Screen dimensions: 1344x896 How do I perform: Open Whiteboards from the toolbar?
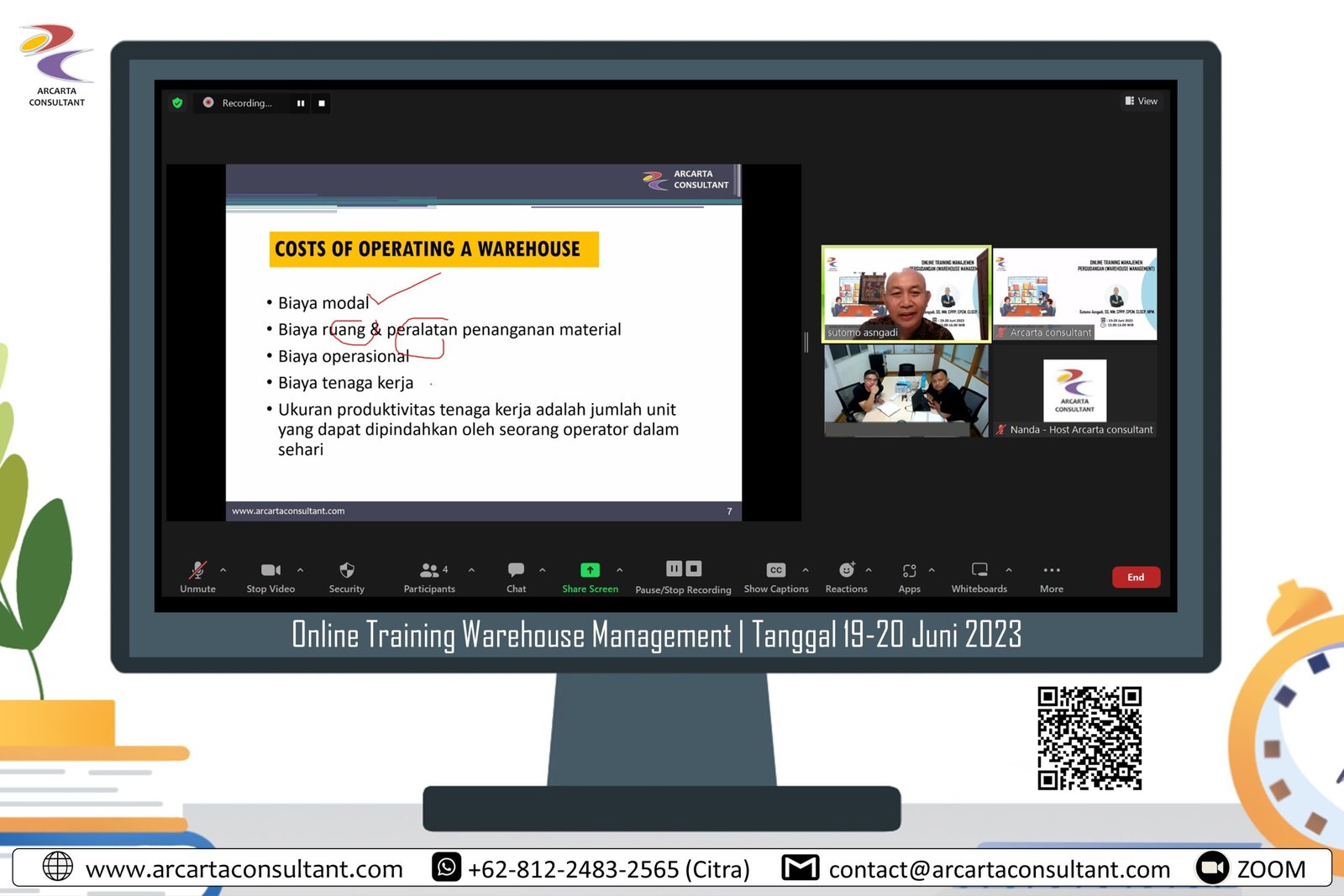pyautogui.click(x=979, y=571)
